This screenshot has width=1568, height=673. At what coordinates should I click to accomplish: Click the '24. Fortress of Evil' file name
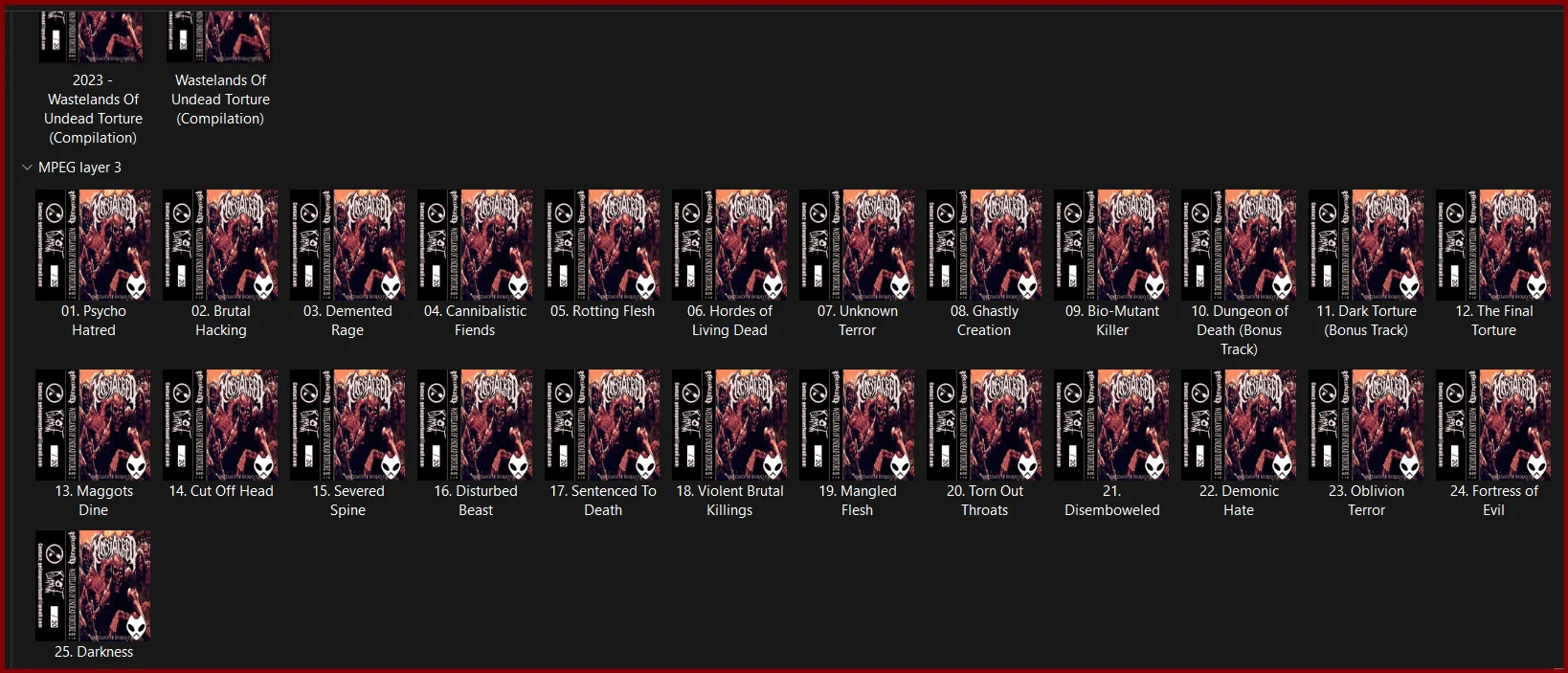[1493, 501]
